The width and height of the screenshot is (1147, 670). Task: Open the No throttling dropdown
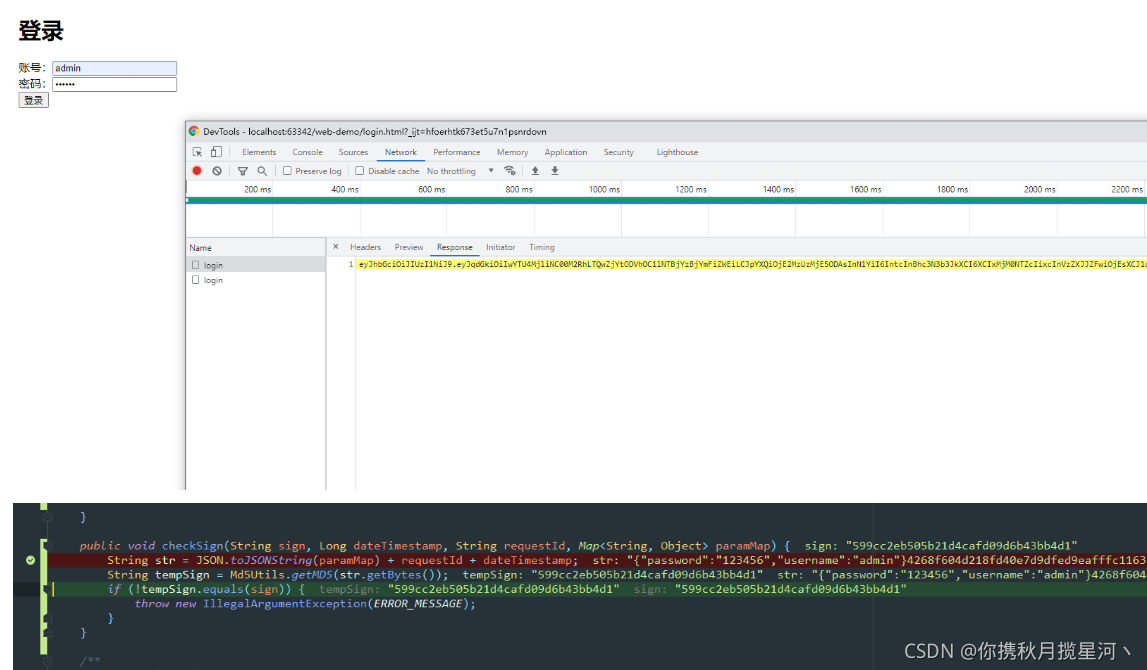coord(460,170)
